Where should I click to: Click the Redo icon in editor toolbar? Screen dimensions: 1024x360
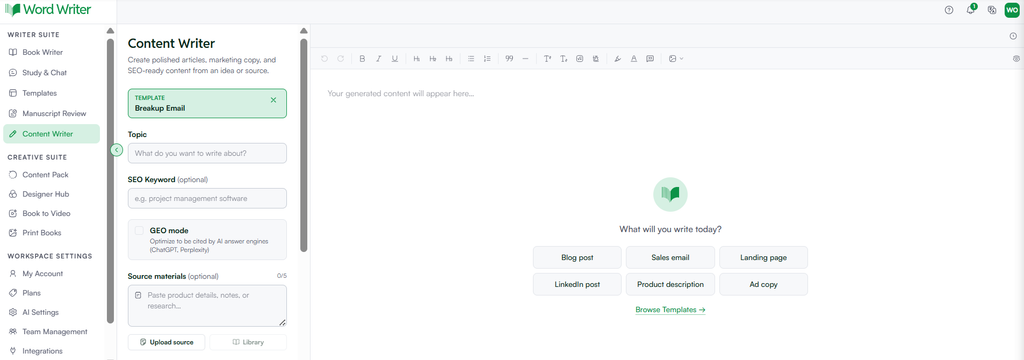click(x=340, y=59)
